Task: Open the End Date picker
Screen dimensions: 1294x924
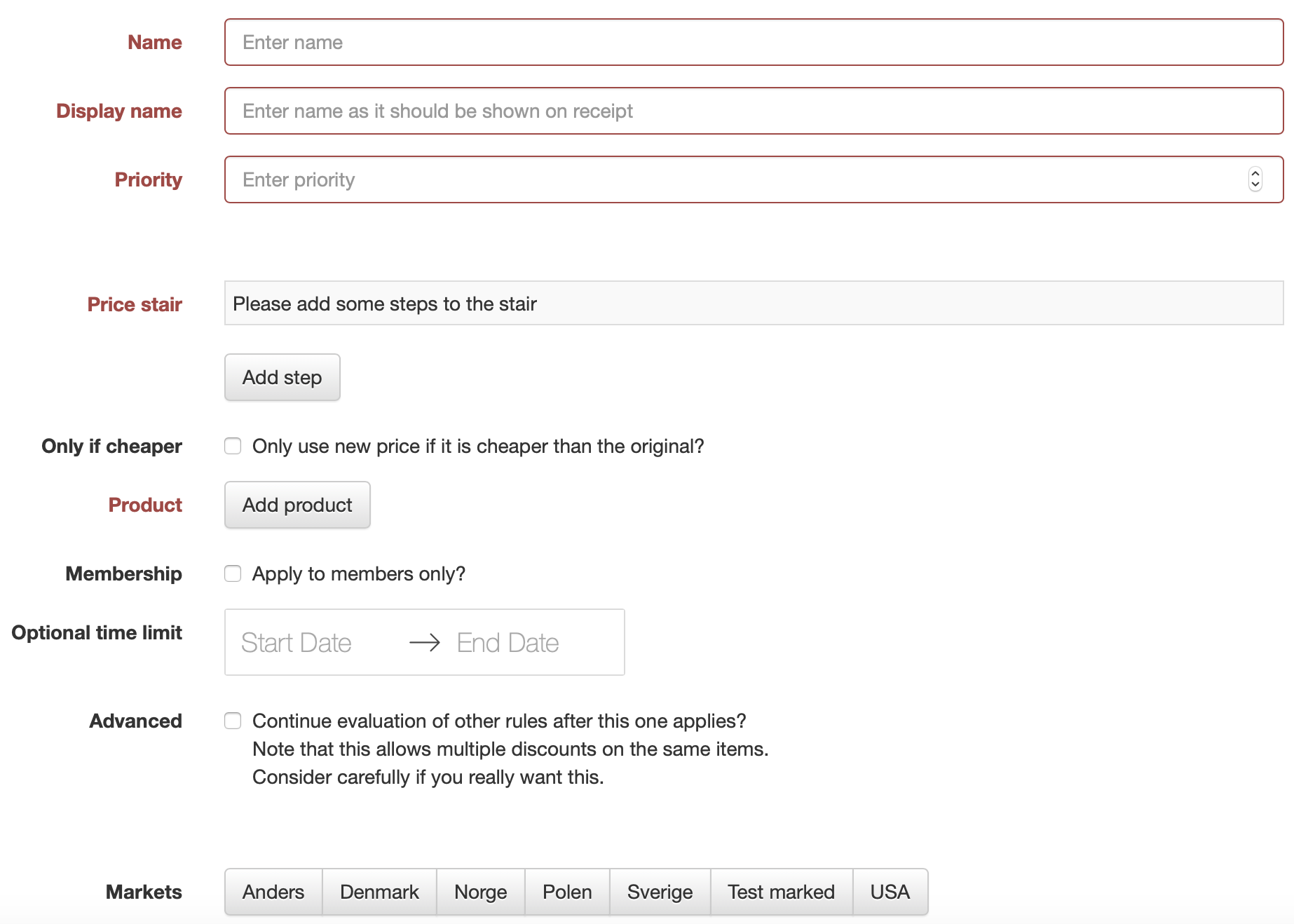Action: point(508,643)
